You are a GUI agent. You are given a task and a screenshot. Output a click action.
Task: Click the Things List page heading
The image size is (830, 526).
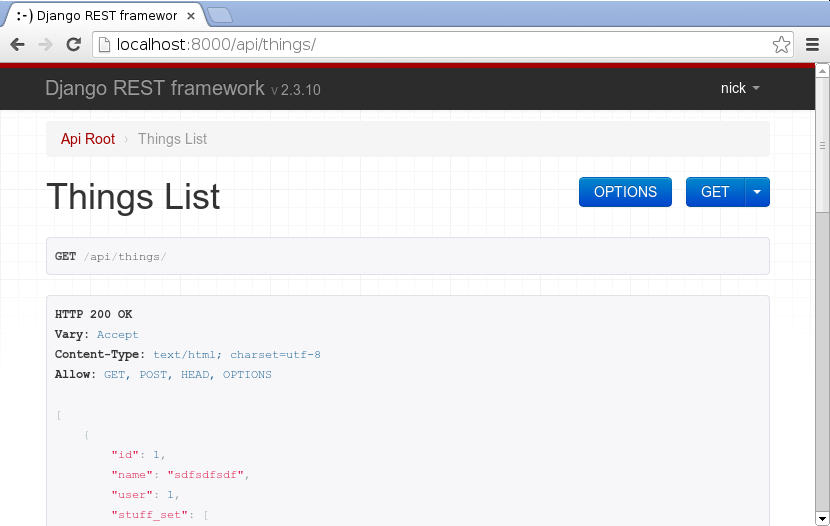[133, 196]
